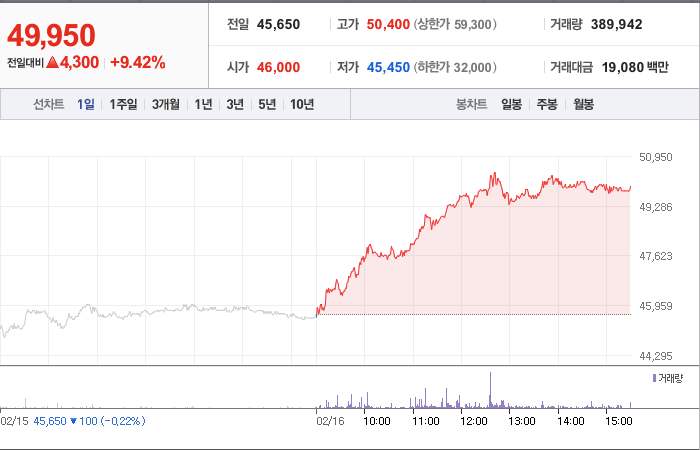Click the 13:00 time axis marker
Screen dimensions: 700x450
point(522,421)
